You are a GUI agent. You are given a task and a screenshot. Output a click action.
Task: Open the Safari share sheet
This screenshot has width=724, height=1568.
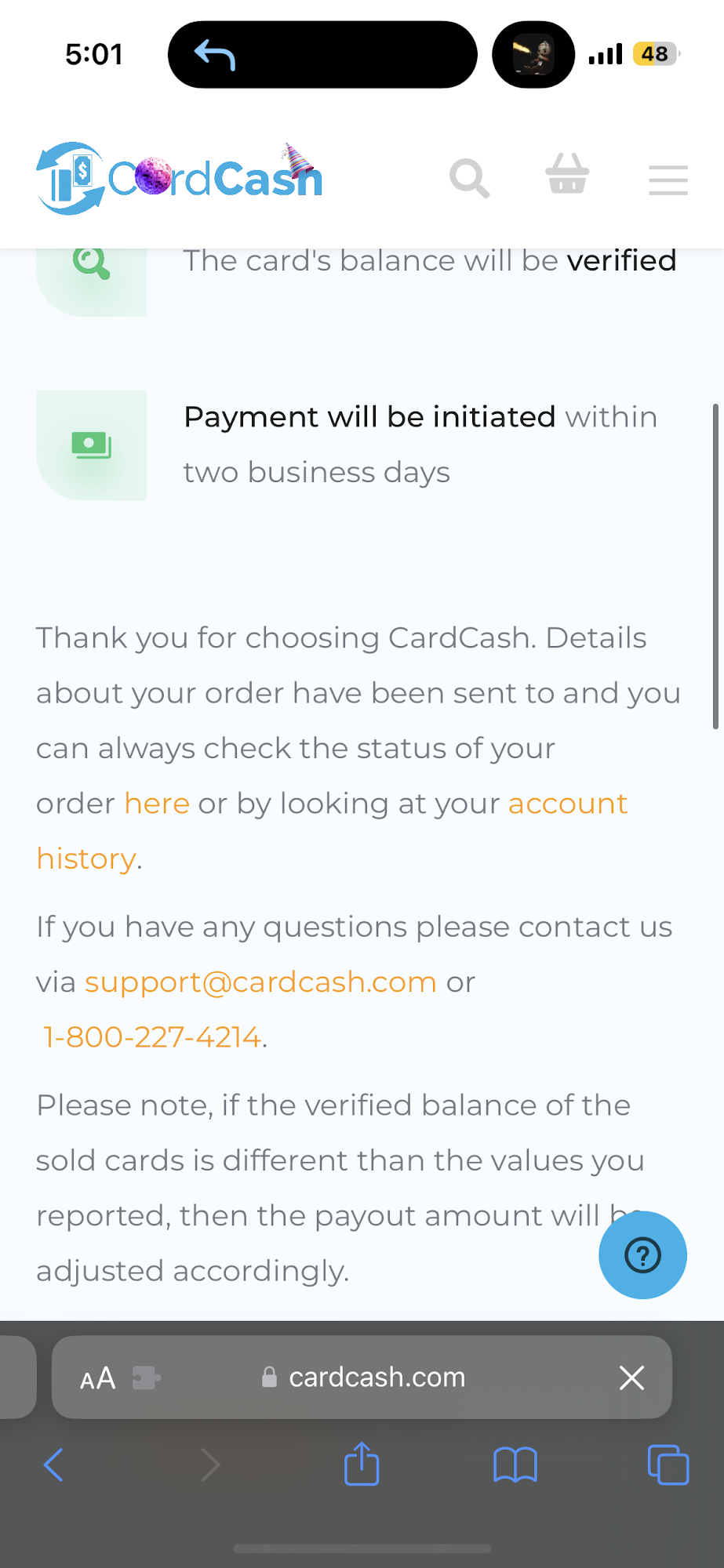[x=362, y=1463]
